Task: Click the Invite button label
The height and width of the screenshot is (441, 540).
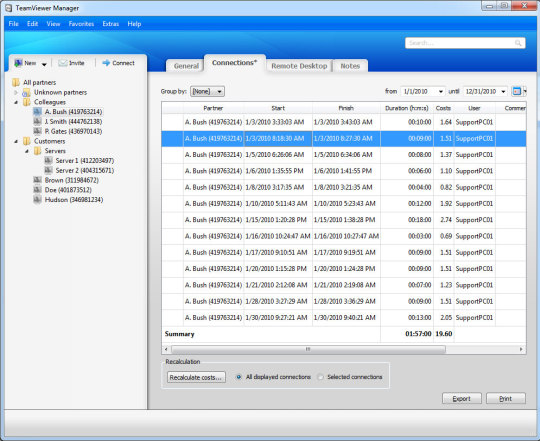Action: pyautogui.click(x=76, y=63)
